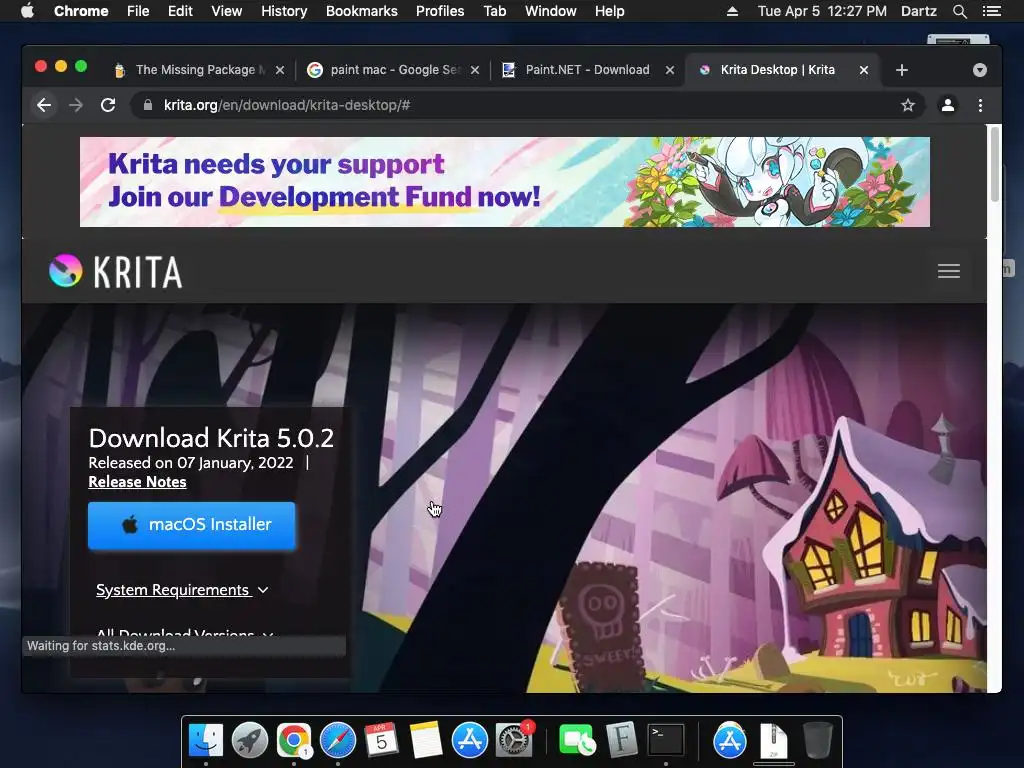
Task: Close The Missing Package Manager tab
Action: (280, 70)
